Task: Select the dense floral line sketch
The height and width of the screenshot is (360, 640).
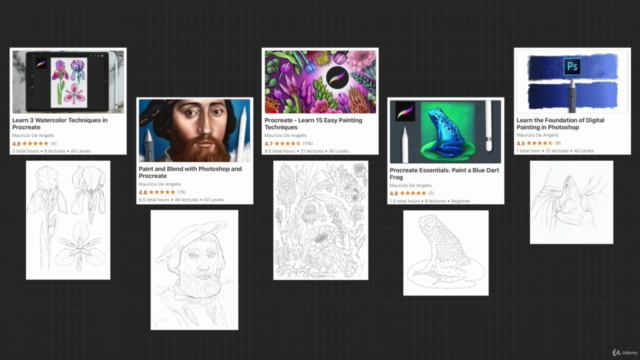Action: [x=320, y=220]
